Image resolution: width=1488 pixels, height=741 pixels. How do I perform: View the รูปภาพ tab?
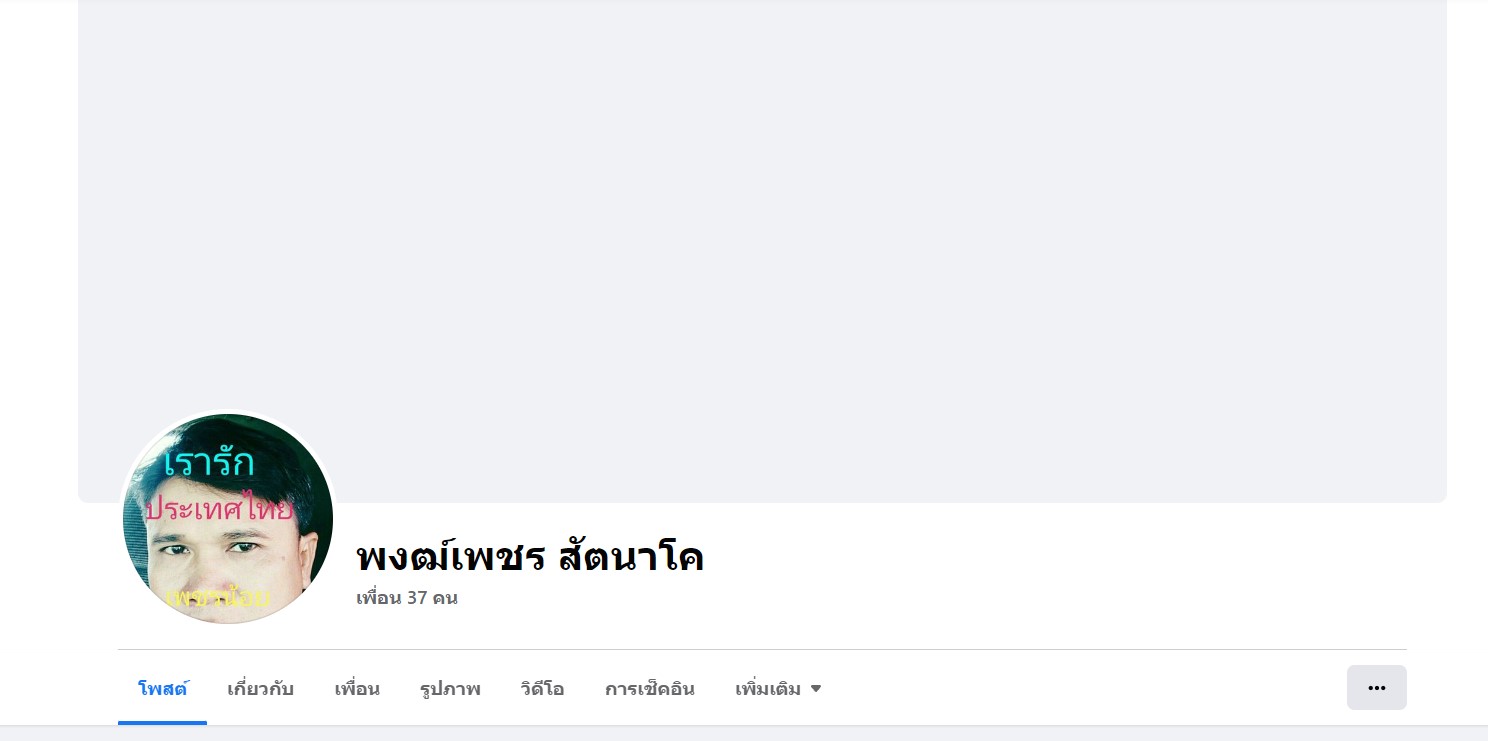click(x=450, y=689)
